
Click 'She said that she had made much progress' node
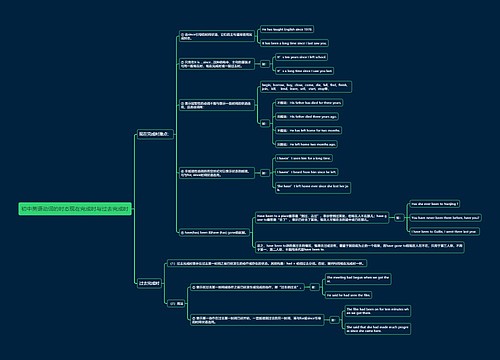click(378, 329)
